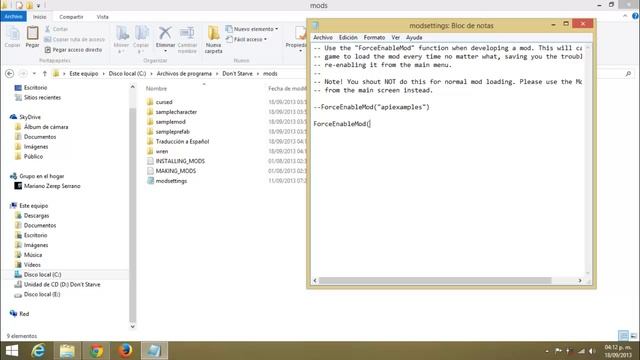640x360 pixels.
Task: Click Copiar ruta de acceso
Action: [75, 39]
